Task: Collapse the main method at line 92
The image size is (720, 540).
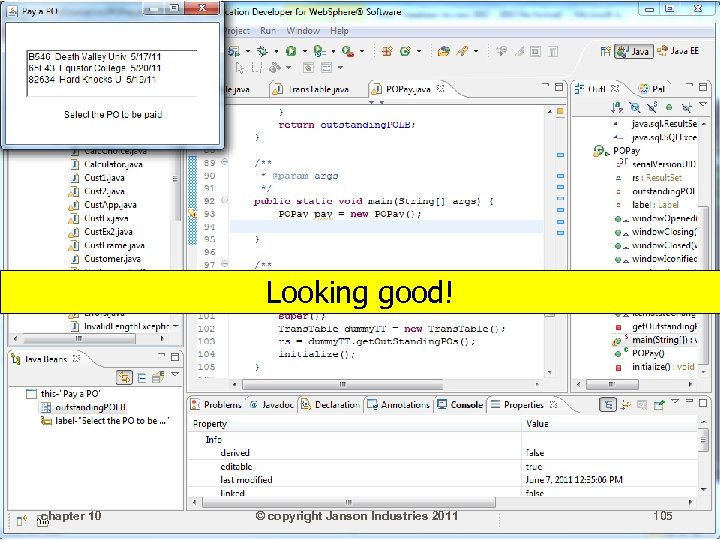Action: point(225,200)
